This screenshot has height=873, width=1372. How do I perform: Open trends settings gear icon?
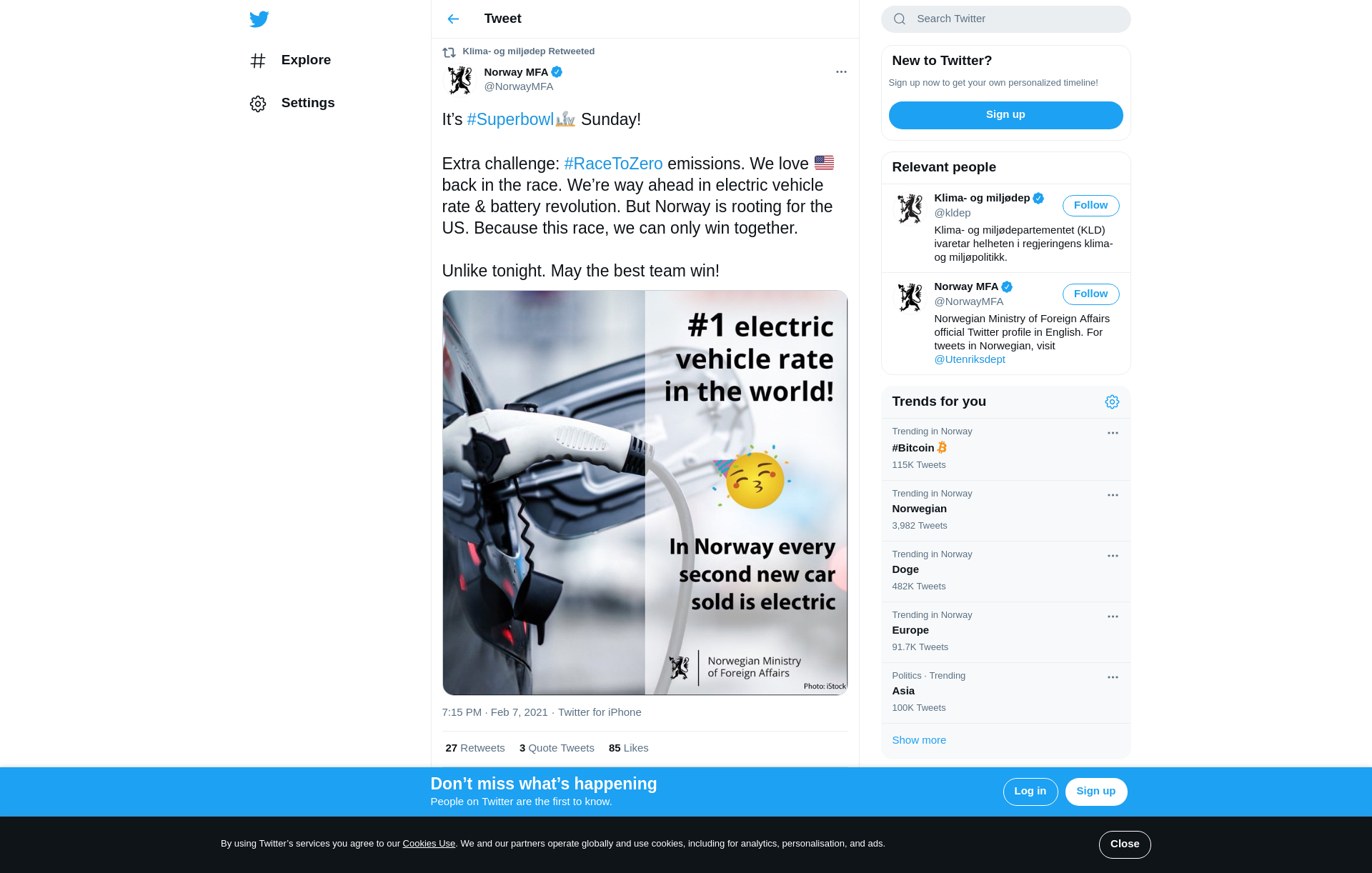coord(1112,402)
